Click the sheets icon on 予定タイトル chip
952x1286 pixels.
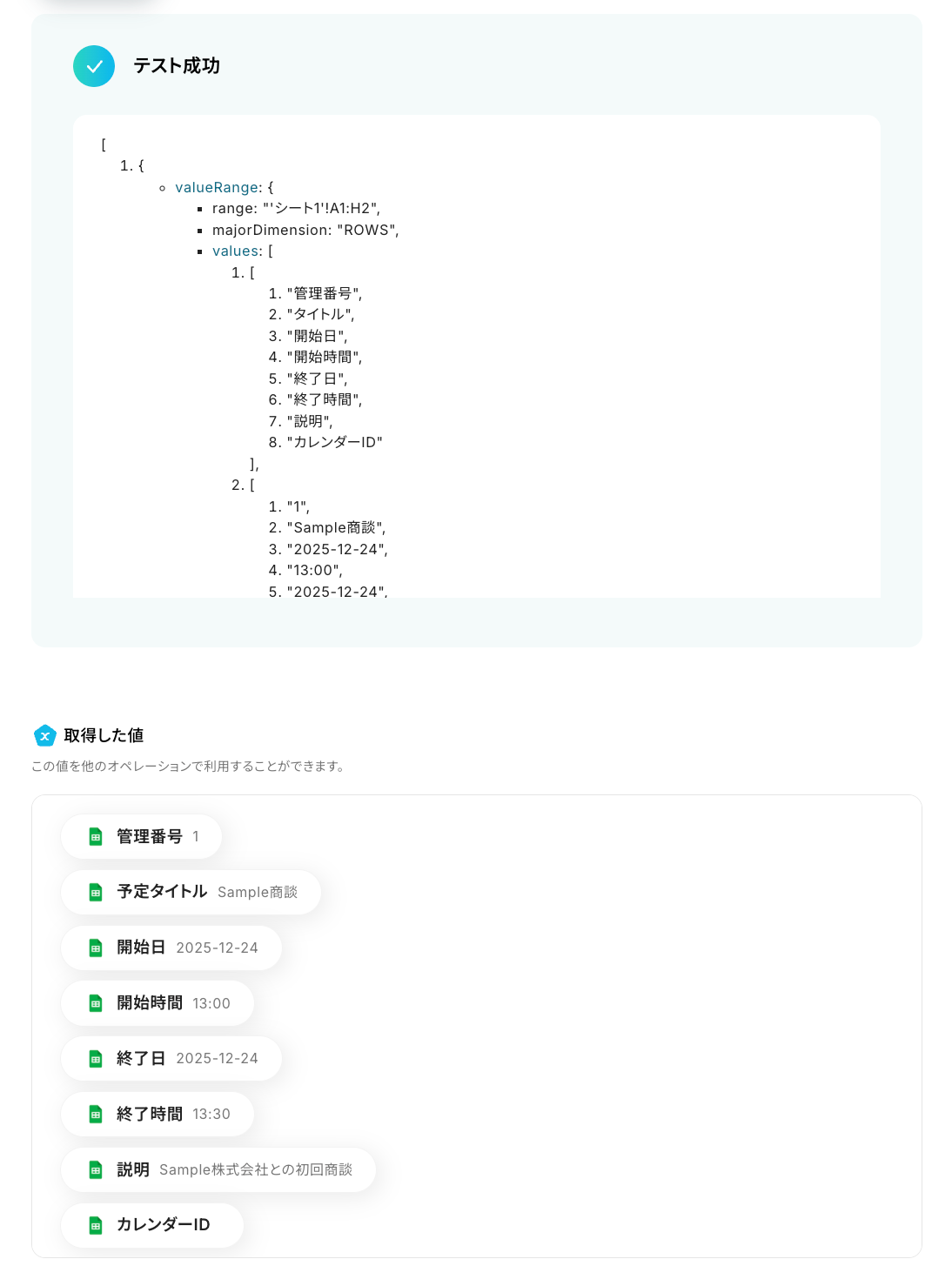96,892
